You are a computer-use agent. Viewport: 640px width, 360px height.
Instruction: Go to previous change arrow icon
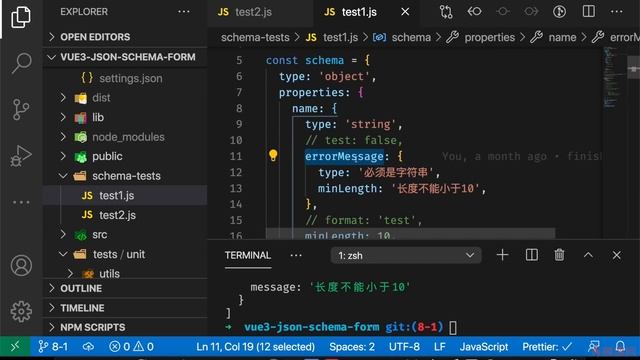click(x=474, y=11)
